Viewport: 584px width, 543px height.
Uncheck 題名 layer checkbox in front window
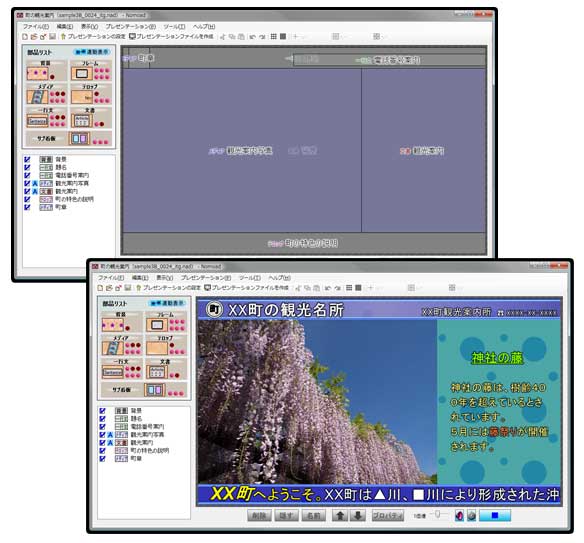[x=102, y=419]
